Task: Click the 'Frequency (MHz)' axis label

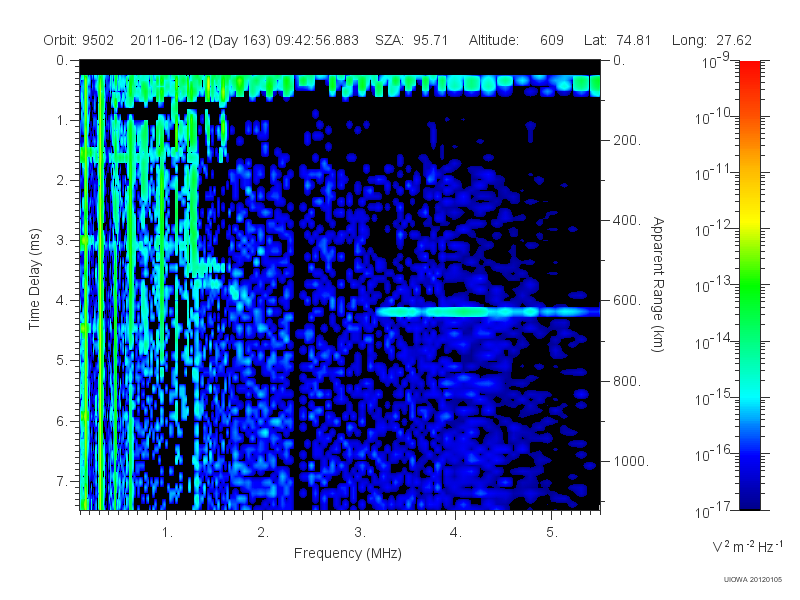Action: point(347,553)
